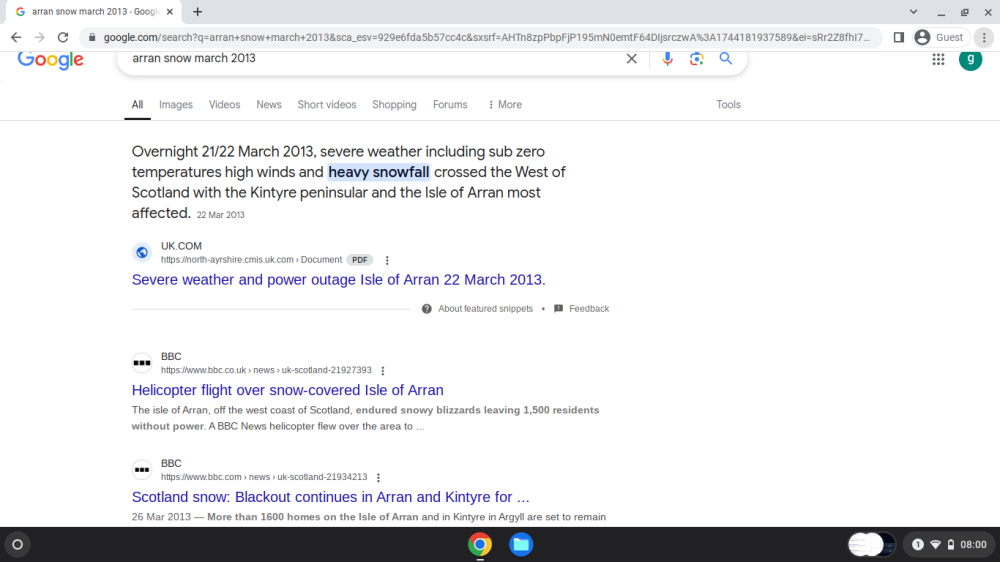Switch to the Short videos tab
Image resolution: width=1000 pixels, height=562 pixels.
coord(327,105)
